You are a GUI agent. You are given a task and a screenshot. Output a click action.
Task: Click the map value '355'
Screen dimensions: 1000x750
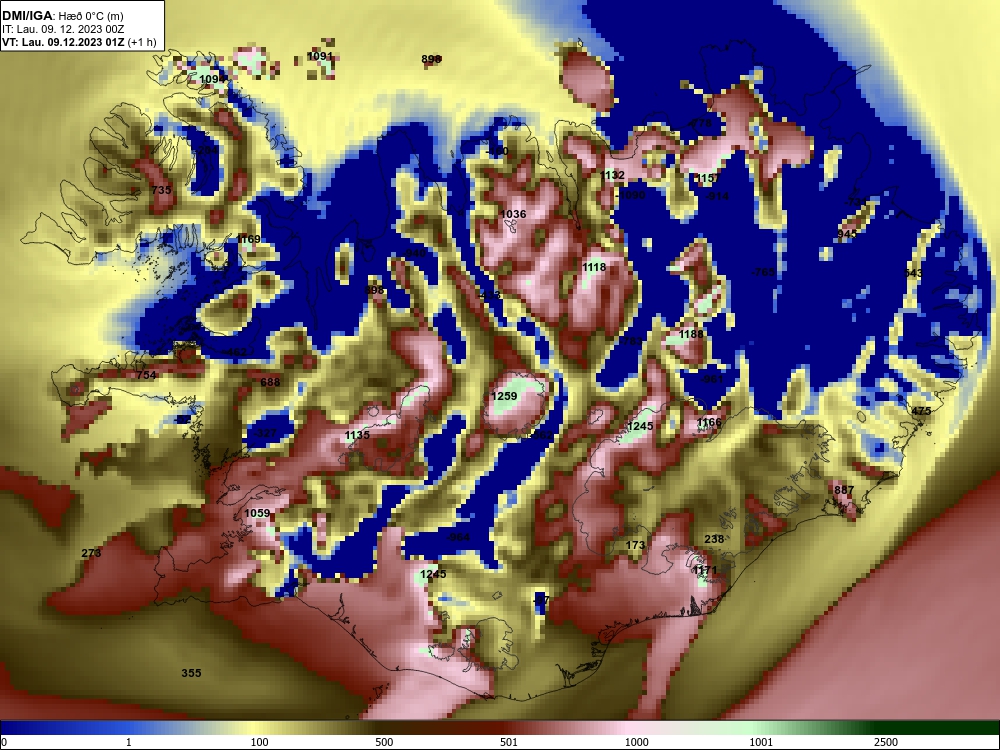(x=191, y=673)
